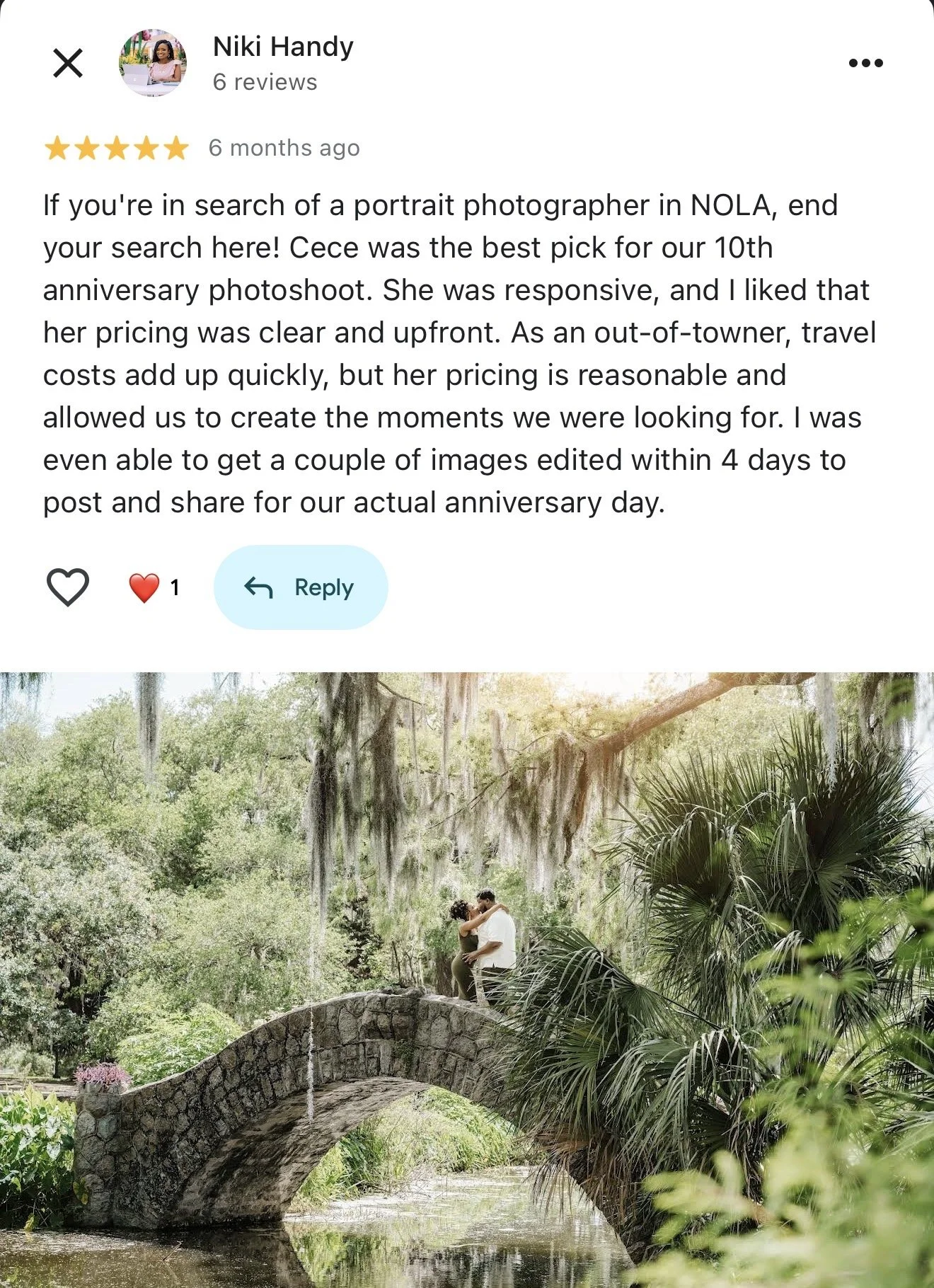Image resolution: width=934 pixels, height=1288 pixels.
Task: Open Niki Handy's profile avatar
Action: [153, 63]
